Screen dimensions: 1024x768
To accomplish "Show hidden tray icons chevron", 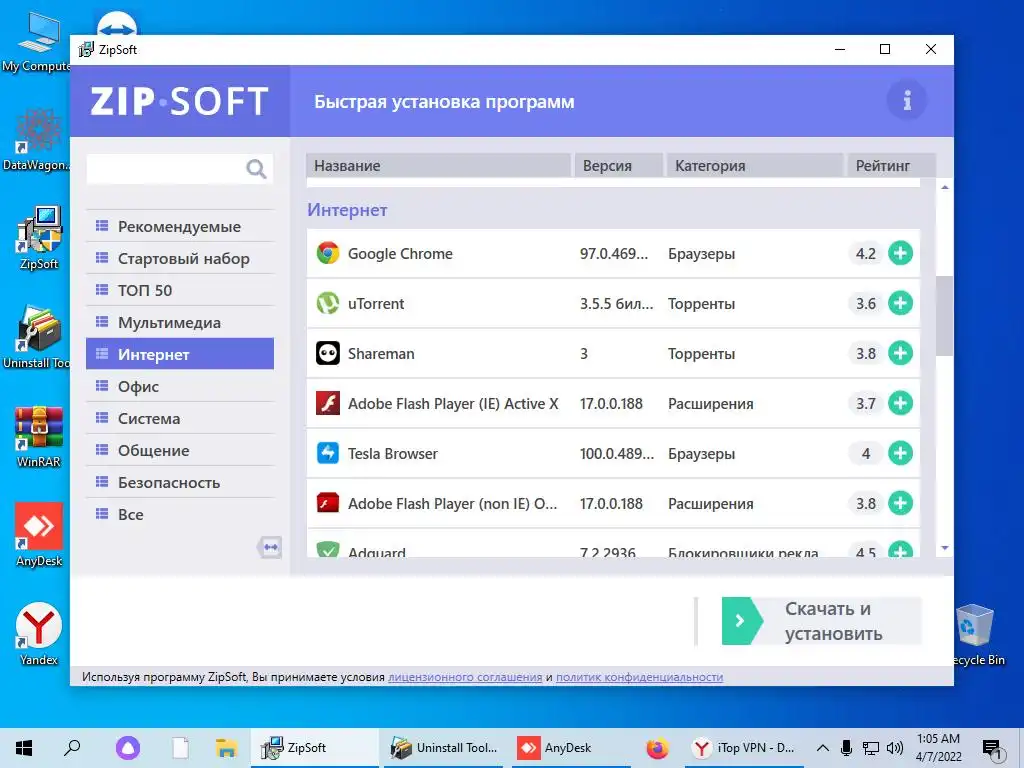I will (823, 748).
